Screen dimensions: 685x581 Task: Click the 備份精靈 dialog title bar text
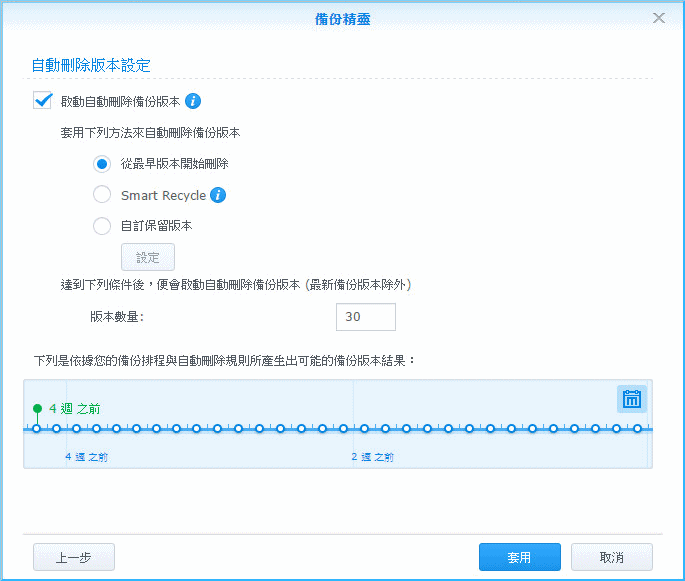click(342, 18)
